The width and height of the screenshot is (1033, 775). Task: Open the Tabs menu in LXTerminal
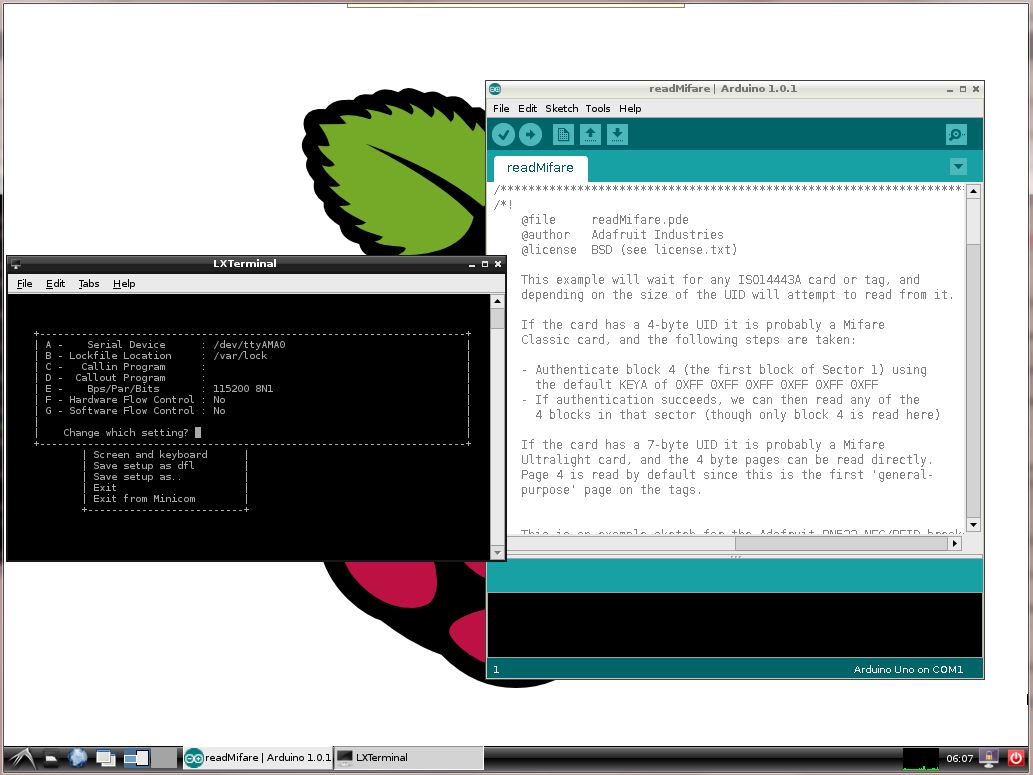[x=89, y=284]
